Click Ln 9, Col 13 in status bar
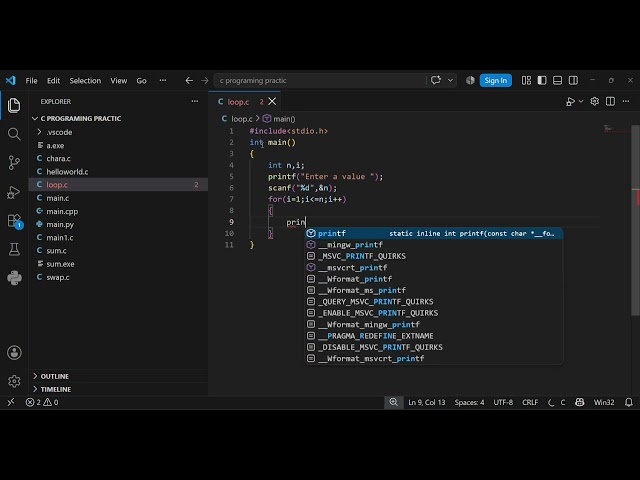Screen dimensions: 640x480 427,402
